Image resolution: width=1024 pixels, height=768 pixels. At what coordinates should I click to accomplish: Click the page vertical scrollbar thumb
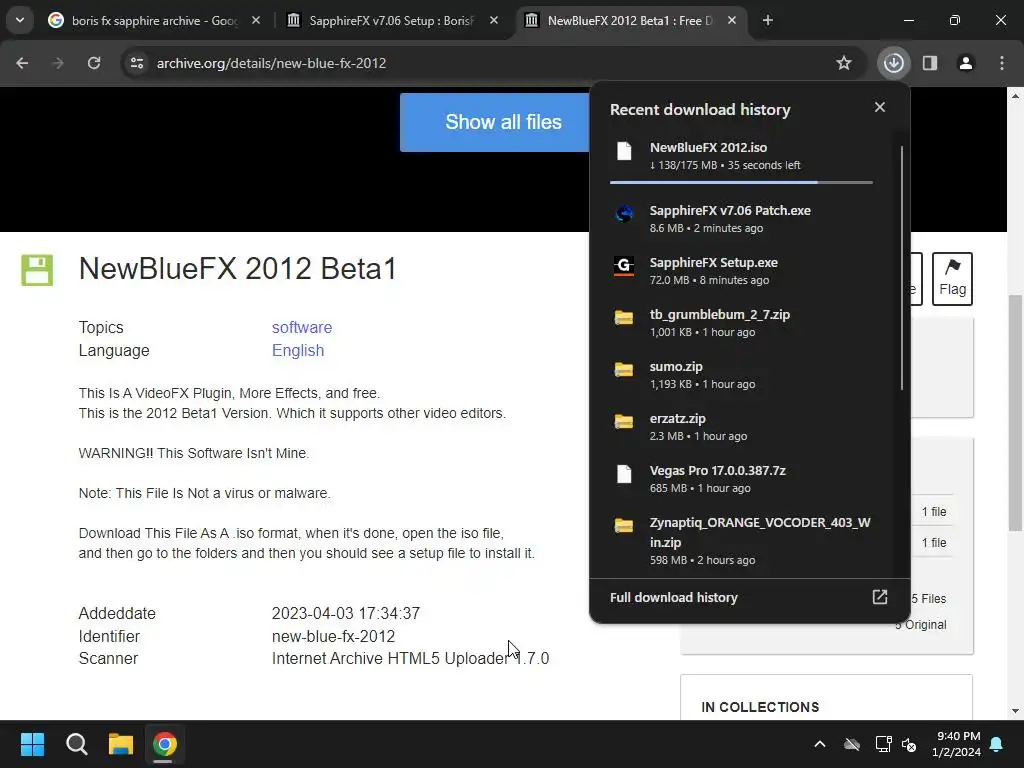pyautogui.click(x=1015, y=413)
